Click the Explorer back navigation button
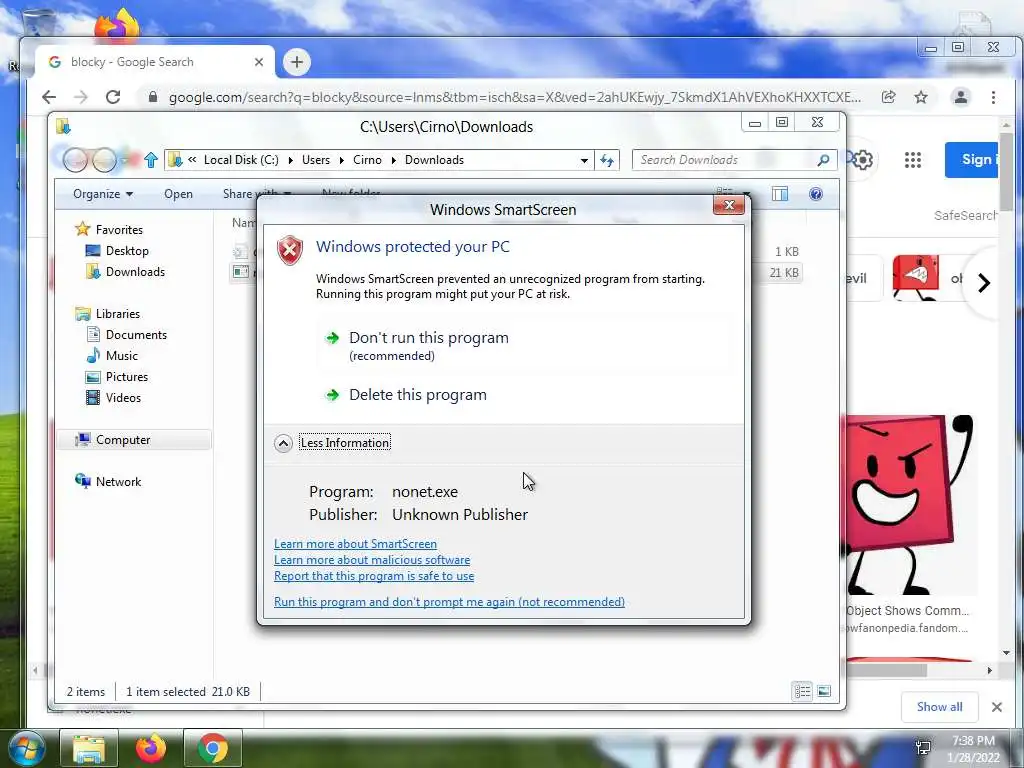Screen dimensions: 1024x768 coord(75,160)
